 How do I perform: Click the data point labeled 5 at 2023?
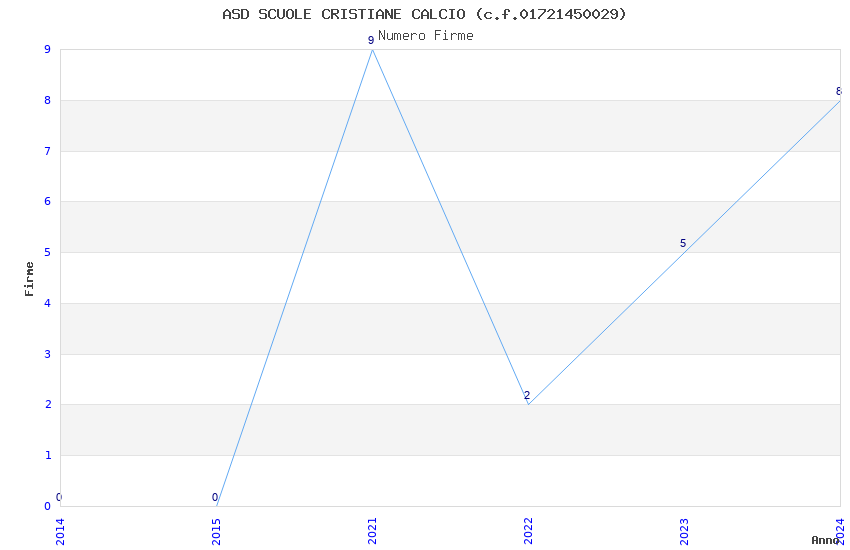[685, 252]
